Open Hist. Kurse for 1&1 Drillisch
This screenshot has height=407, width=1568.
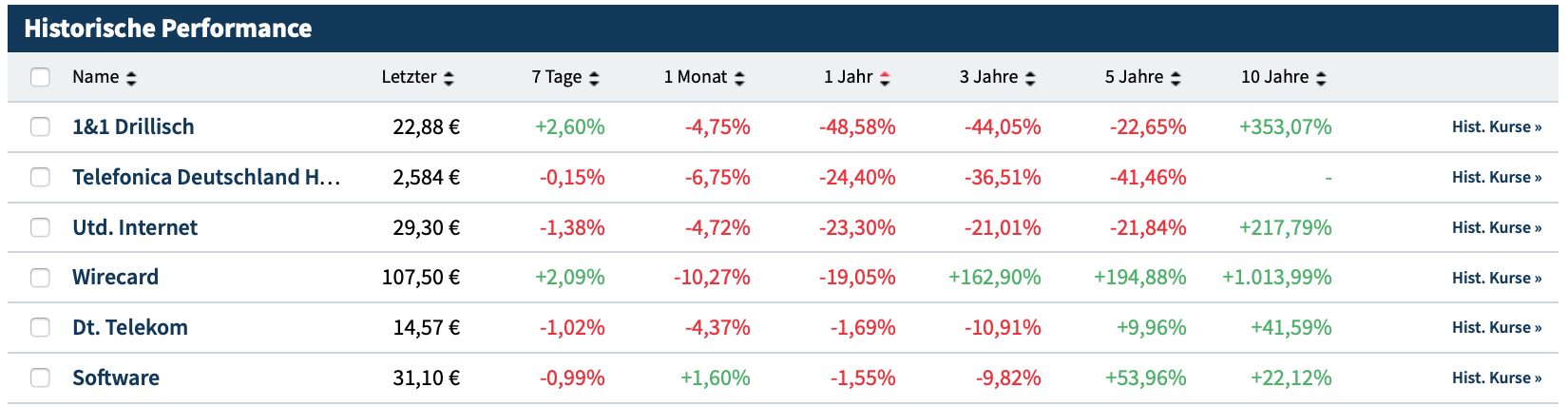point(1496,126)
